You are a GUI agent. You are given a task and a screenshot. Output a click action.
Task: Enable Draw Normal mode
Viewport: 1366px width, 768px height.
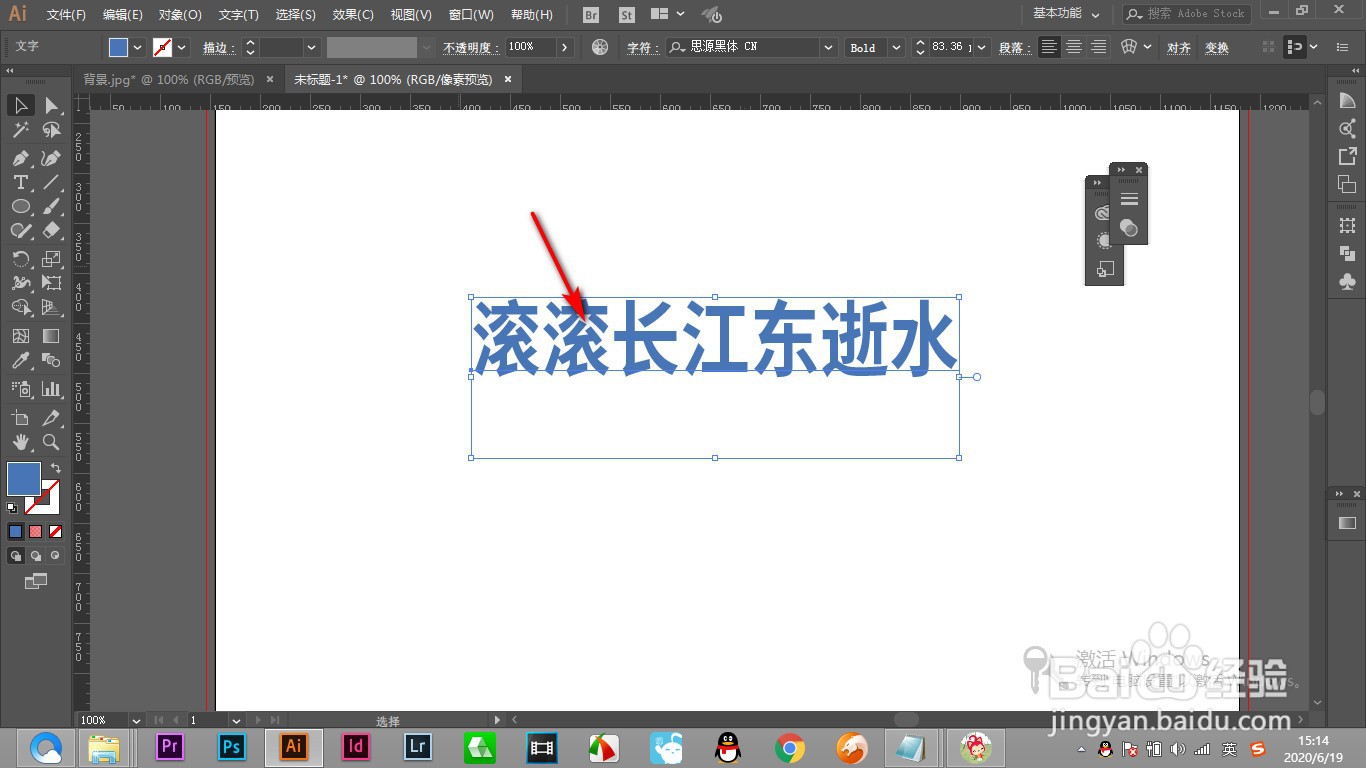[x=16, y=556]
